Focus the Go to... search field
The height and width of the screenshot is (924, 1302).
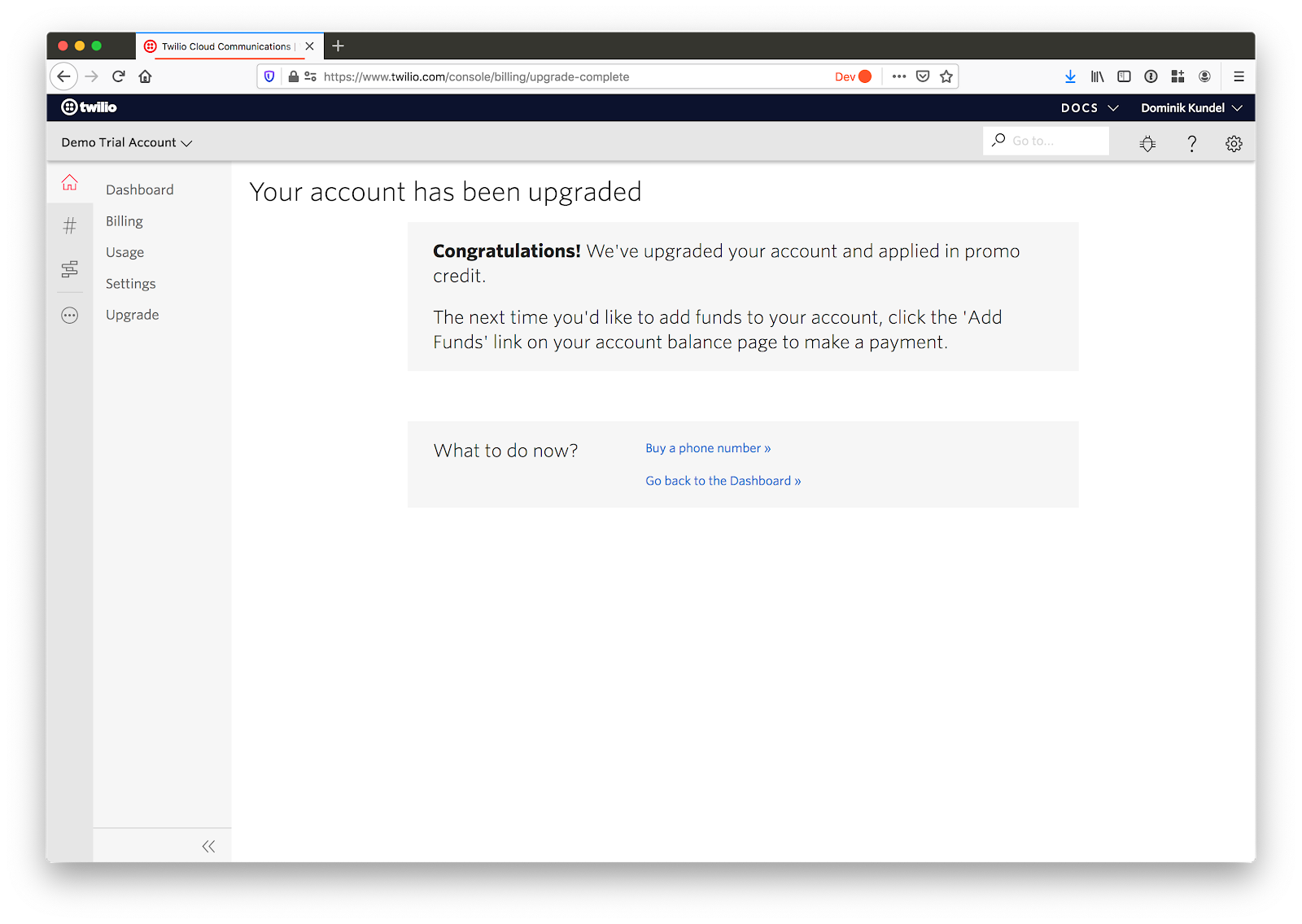1046,141
